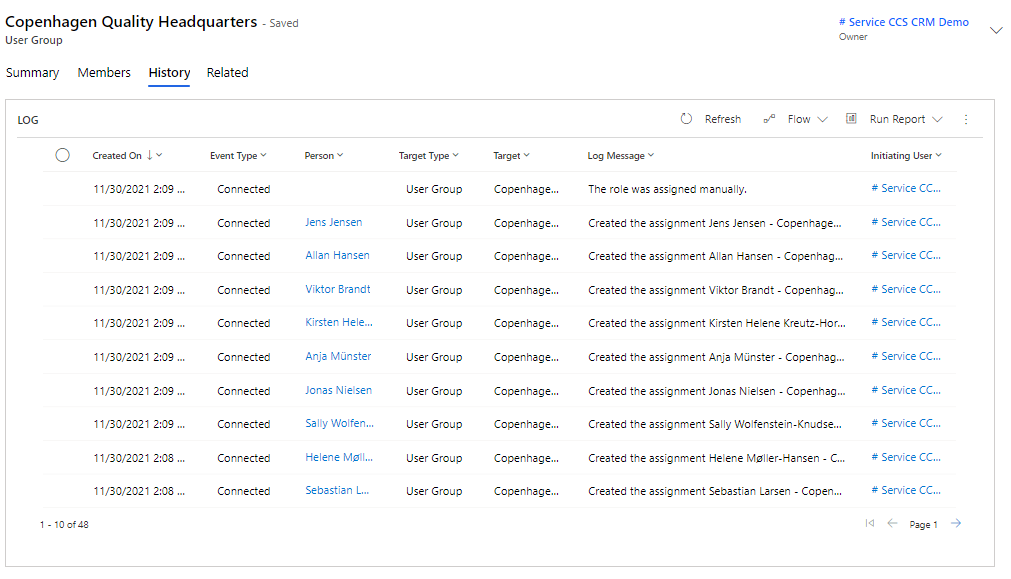The image size is (1011, 579).
Task: Toggle the select all rows circle
Action: [x=63, y=155]
